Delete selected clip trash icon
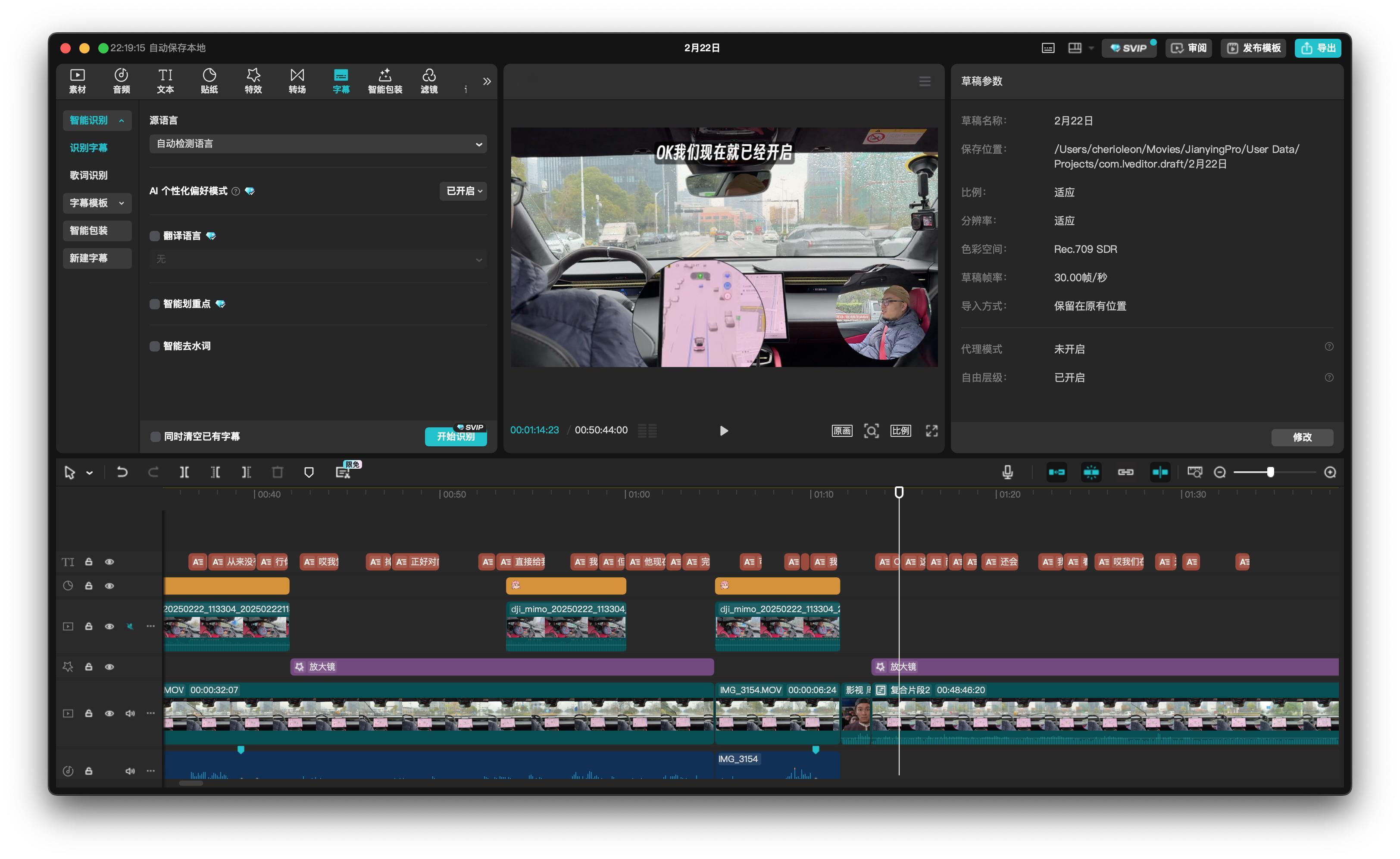The height and width of the screenshot is (859, 1400). click(x=278, y=472)
